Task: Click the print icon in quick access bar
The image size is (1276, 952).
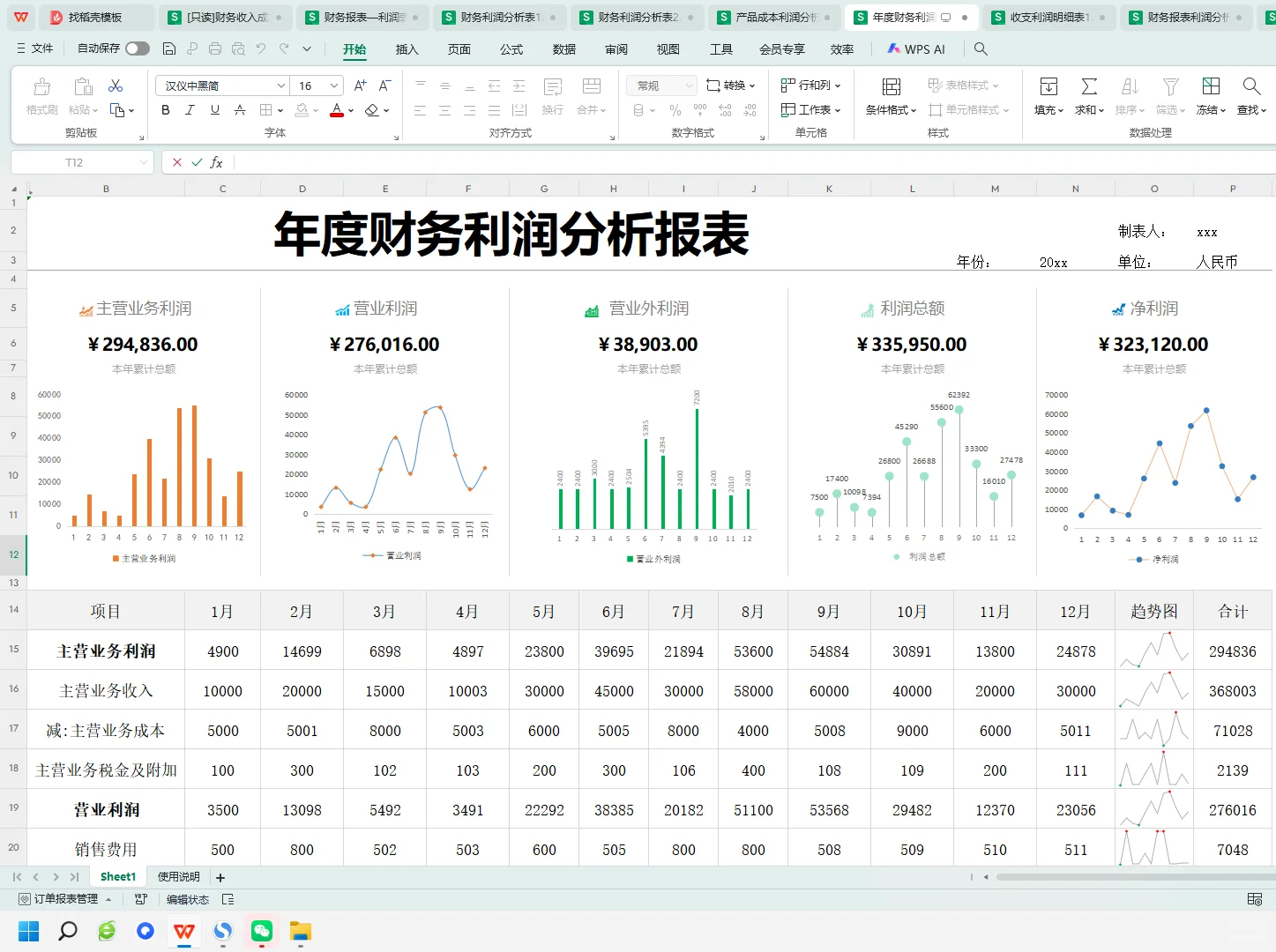Action: coord(215,48)
